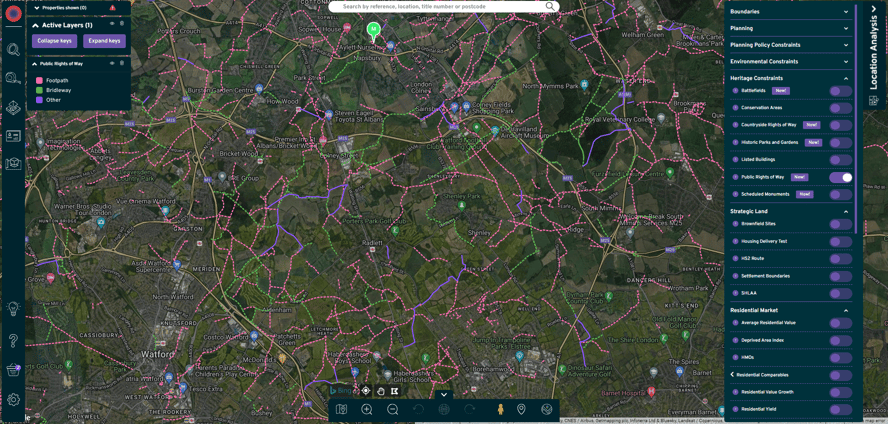Click the purple Other legend swatch
The height and width of the screenshot is (424, 888).
click(40, 100)
